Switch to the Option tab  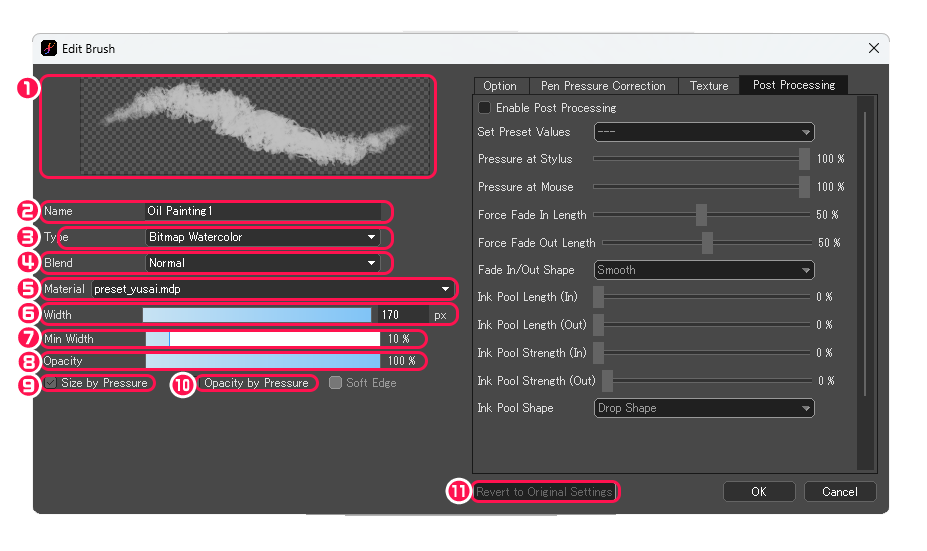point(500,86)
